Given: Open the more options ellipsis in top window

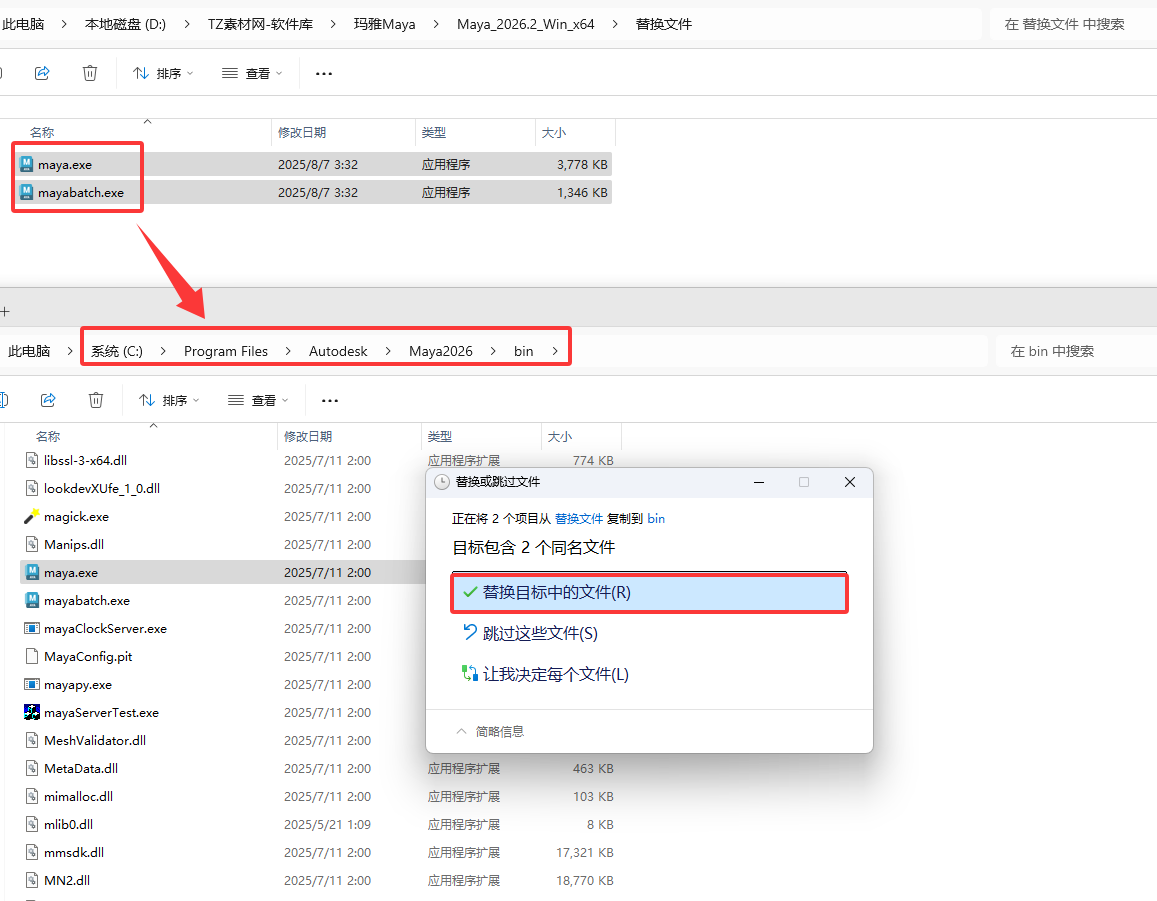Looking at the screenshot, I should [324, 73].
